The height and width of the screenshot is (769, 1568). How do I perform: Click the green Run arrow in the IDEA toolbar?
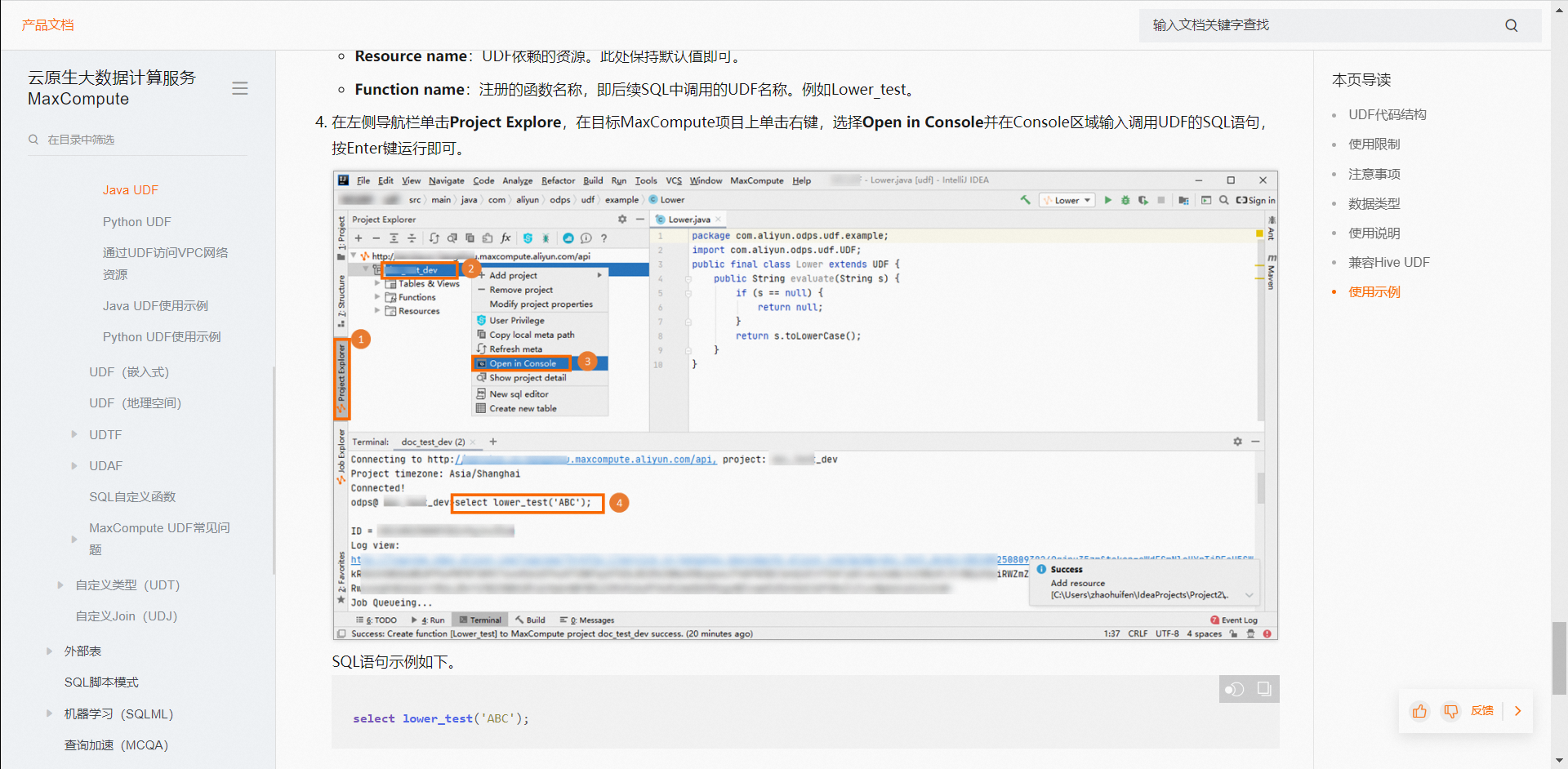(x=1108, y=200)
